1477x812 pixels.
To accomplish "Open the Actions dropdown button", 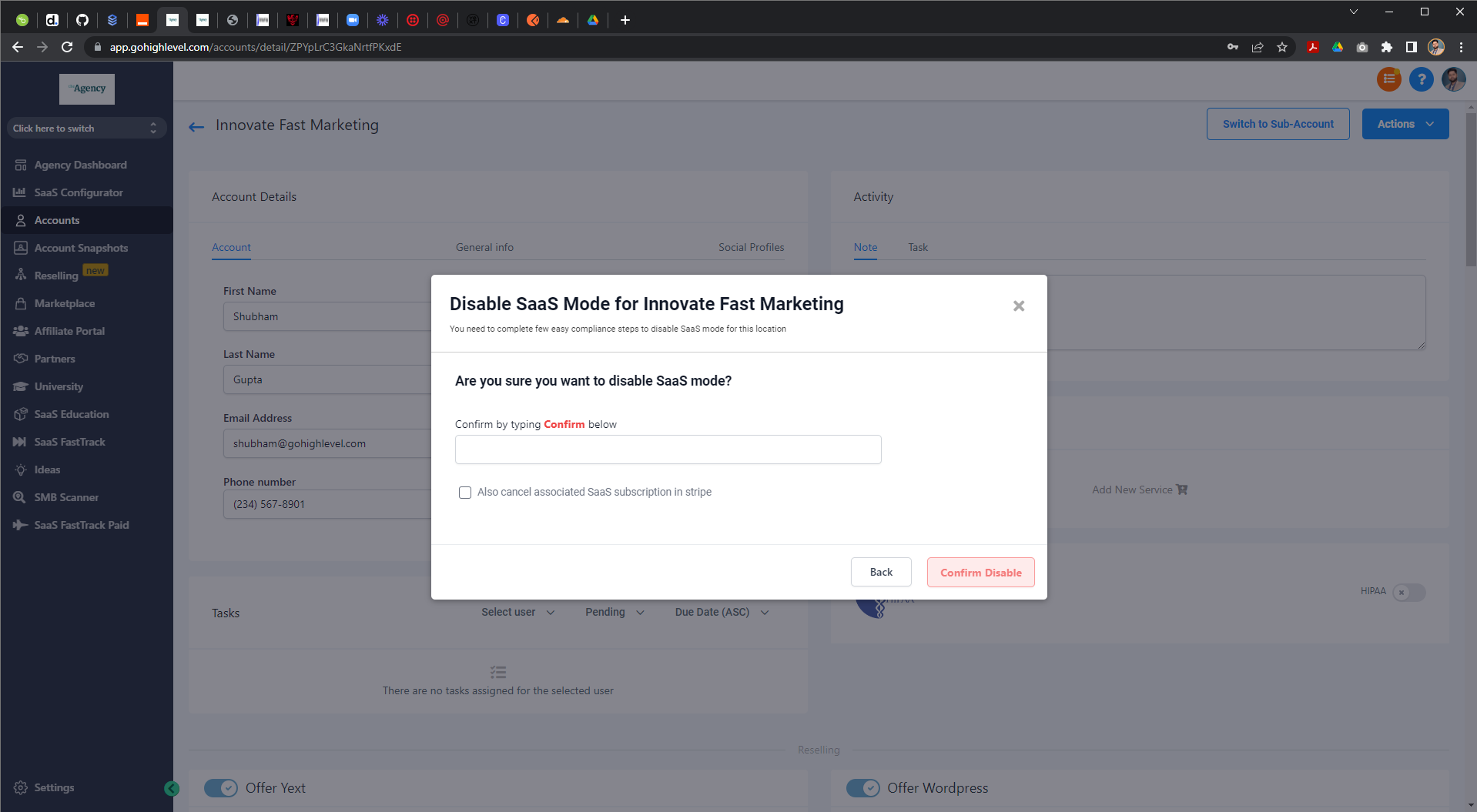I will click(x=1405, y=124).
